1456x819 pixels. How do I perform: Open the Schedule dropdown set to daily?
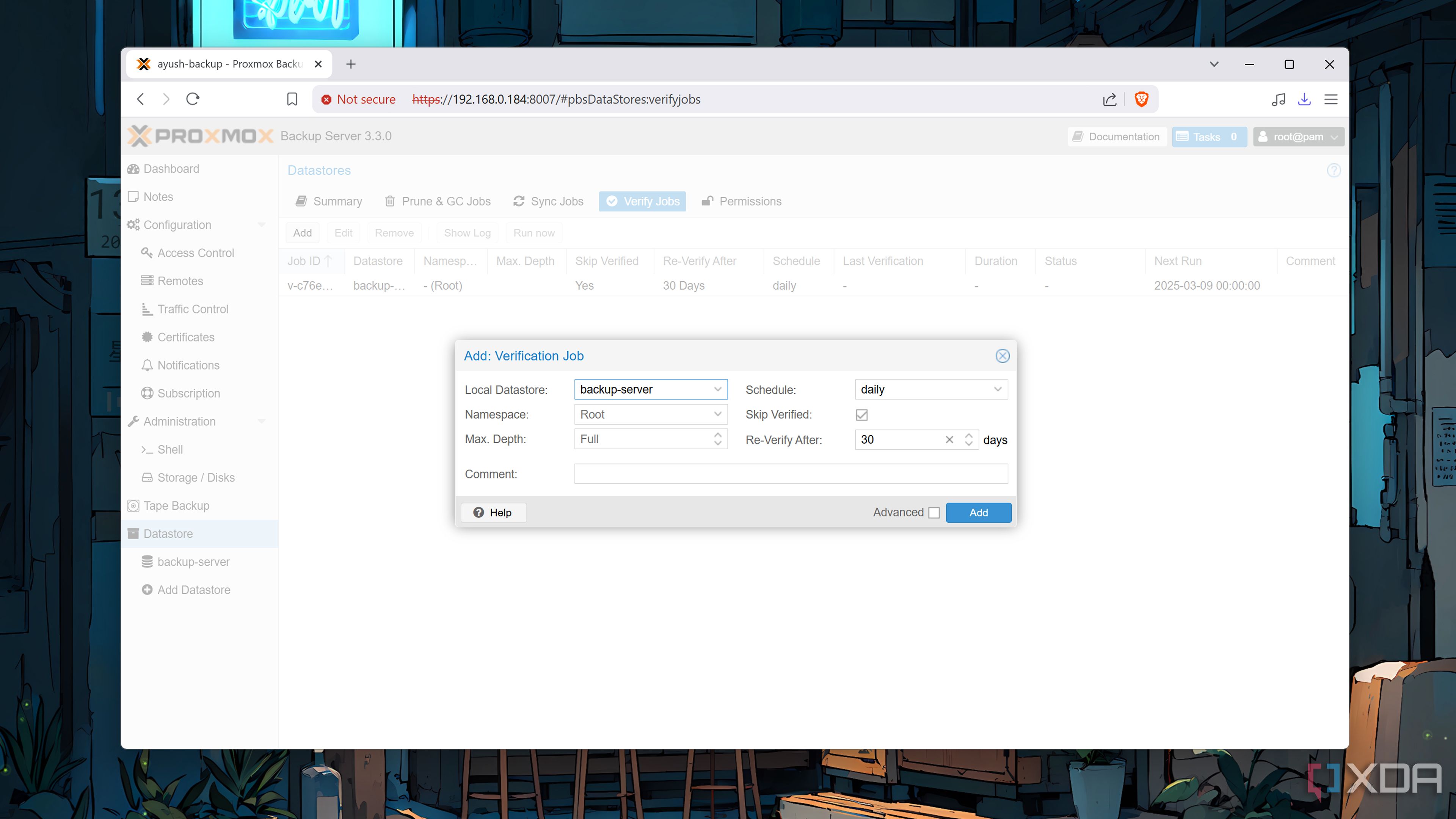[x=998, y=389]
